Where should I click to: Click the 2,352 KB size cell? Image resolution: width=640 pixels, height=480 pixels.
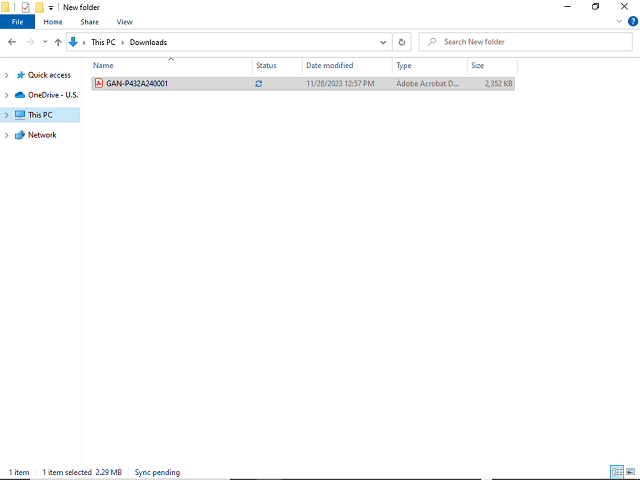tap(498, 84)
